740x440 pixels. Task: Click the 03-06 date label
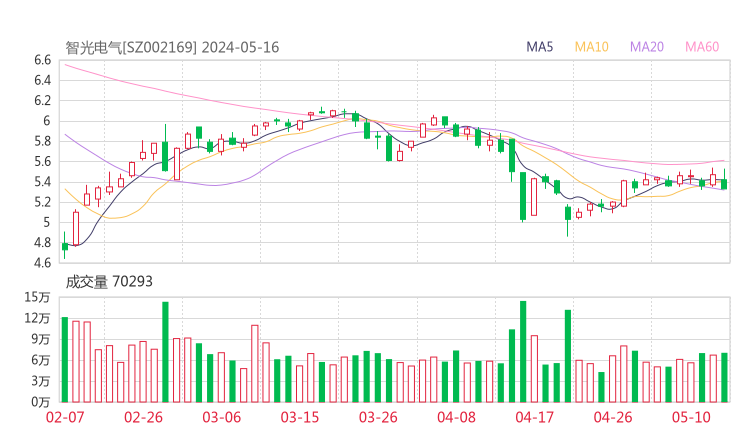pyautogui.click(x=221, y=417)
